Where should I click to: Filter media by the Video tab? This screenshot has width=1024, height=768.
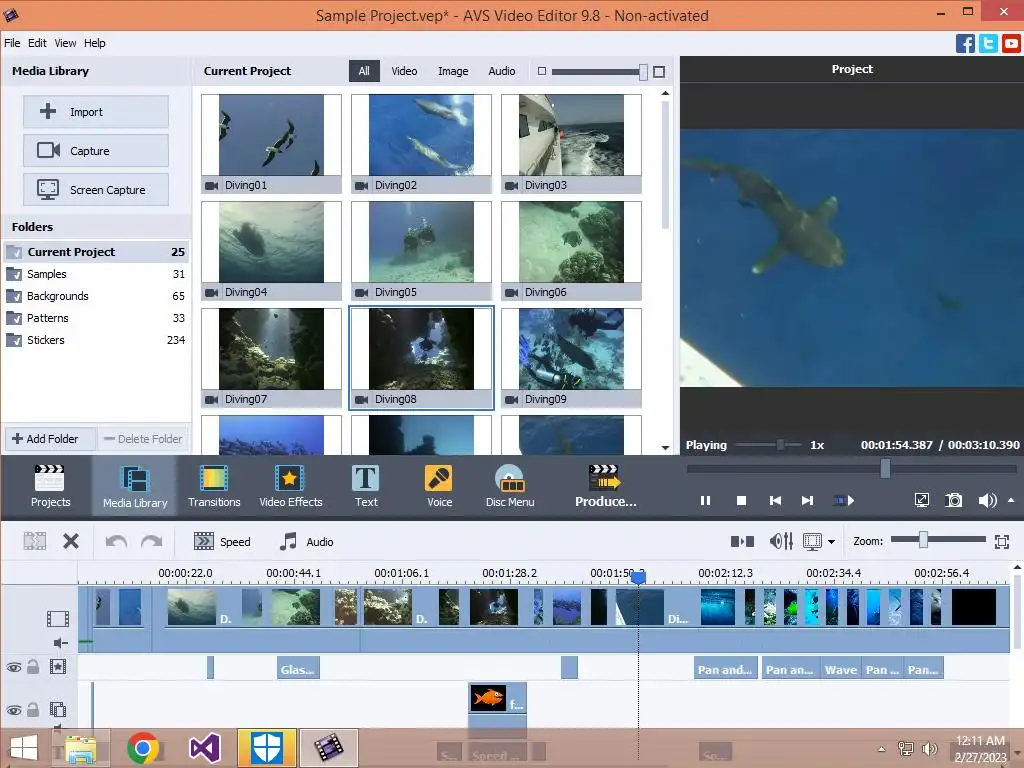pos(404,71)
